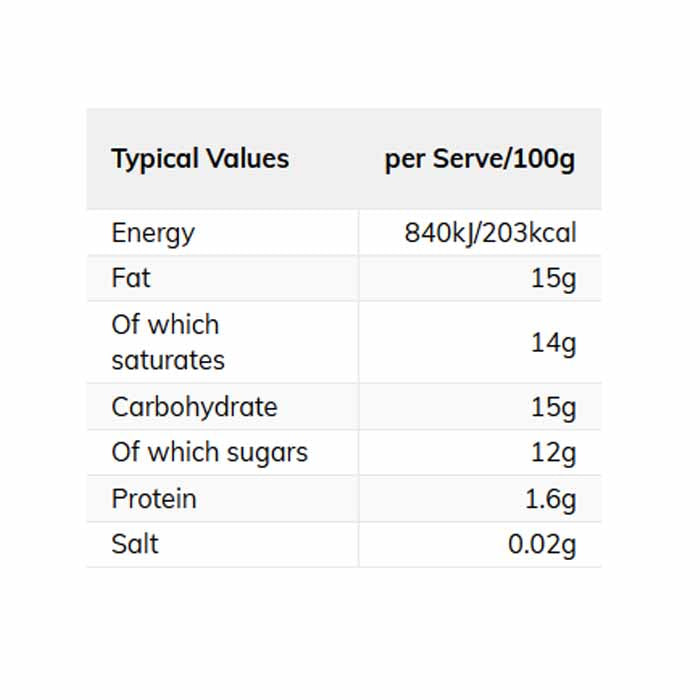700x700 pixels.
Task: Click the 12g sugars value
Action: click(x=553, y=452)
